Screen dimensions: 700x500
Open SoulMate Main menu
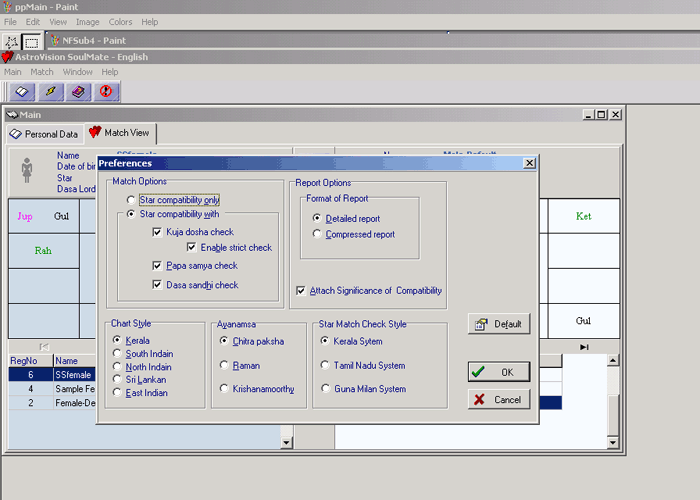point(12,72)
